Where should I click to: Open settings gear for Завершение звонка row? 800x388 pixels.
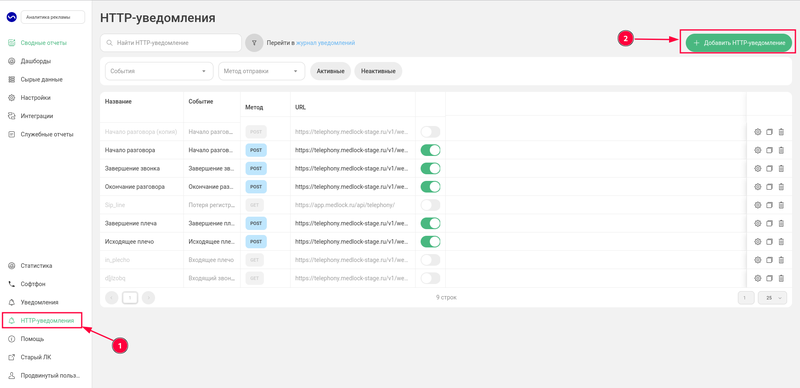[x=758, y=168]
